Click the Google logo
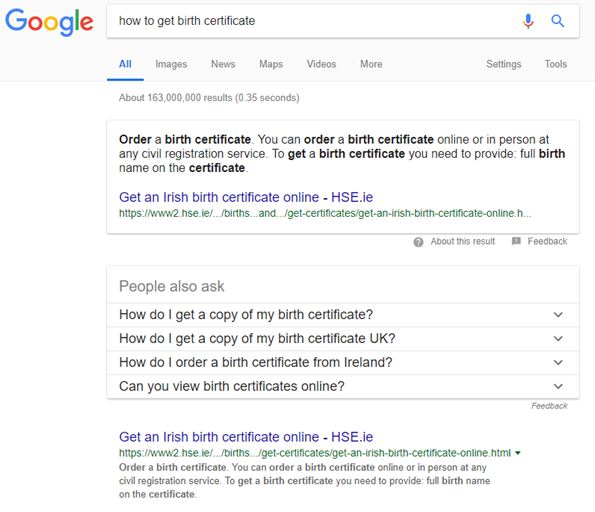This screenshot has height=512, width=595. pos(49,22)
